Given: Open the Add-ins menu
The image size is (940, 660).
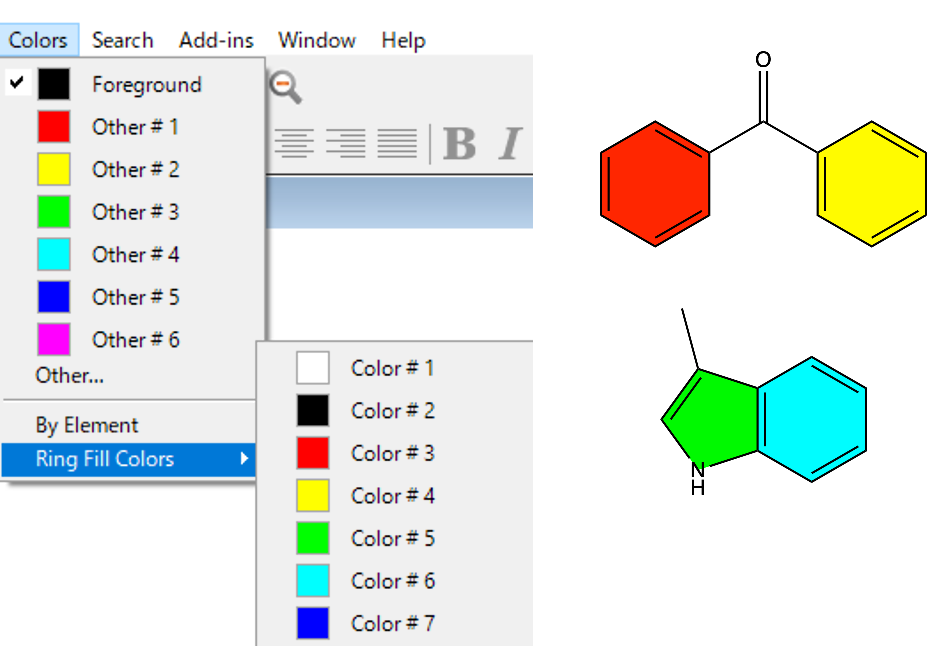Looking at the screenshot, I should [x=215, y=39].
